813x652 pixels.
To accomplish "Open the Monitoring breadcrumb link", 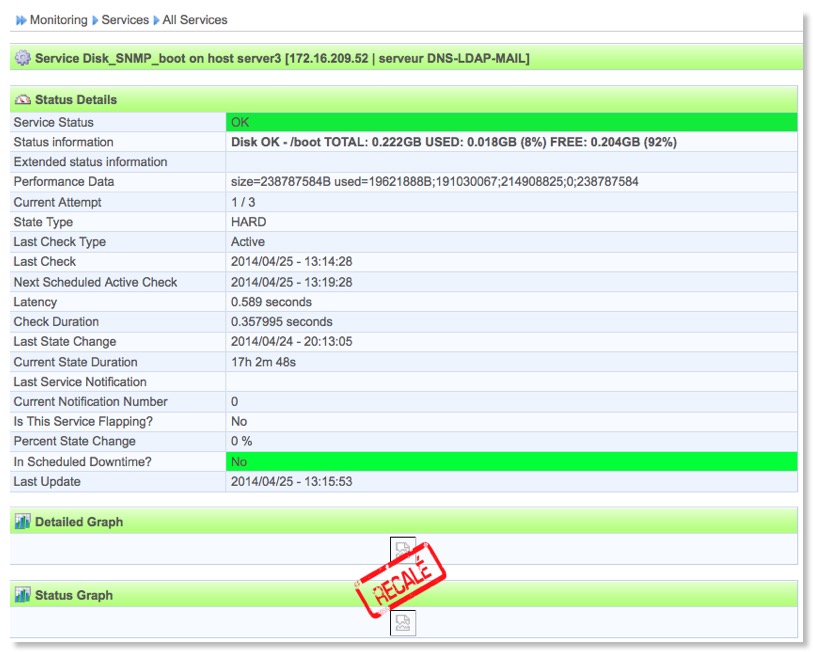I will coord(58,20).
